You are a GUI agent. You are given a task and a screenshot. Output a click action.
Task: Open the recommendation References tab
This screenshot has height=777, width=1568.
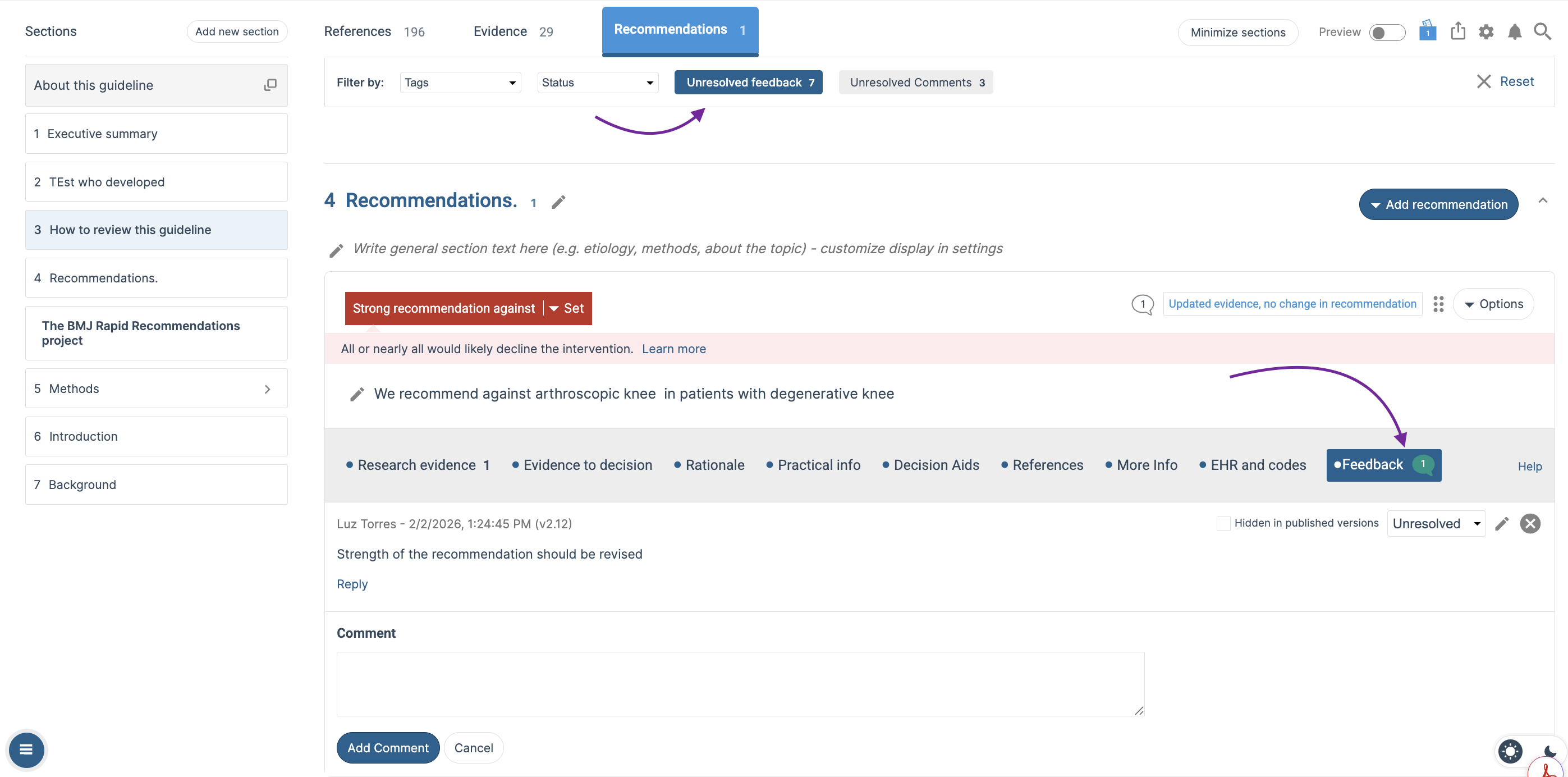point(1042,465)
